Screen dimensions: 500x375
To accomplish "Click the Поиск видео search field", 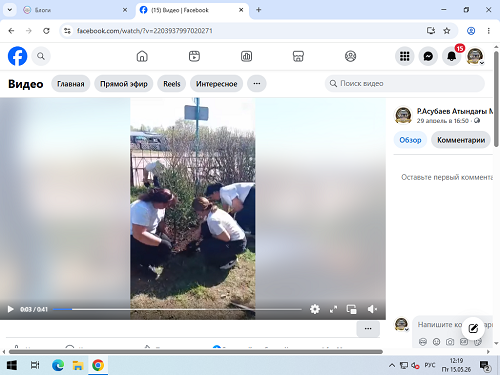I will (405, 83).
